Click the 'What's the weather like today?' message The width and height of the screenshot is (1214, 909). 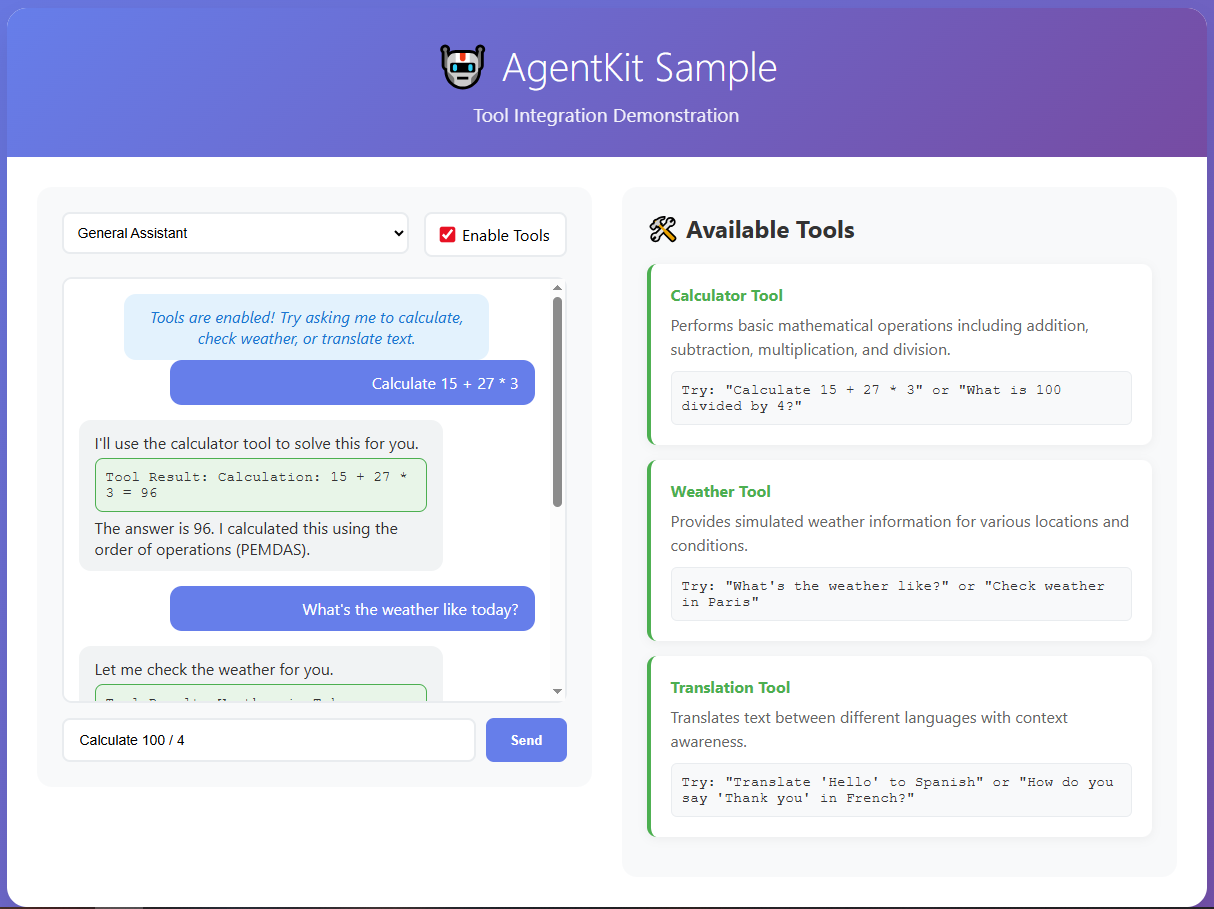352,609
